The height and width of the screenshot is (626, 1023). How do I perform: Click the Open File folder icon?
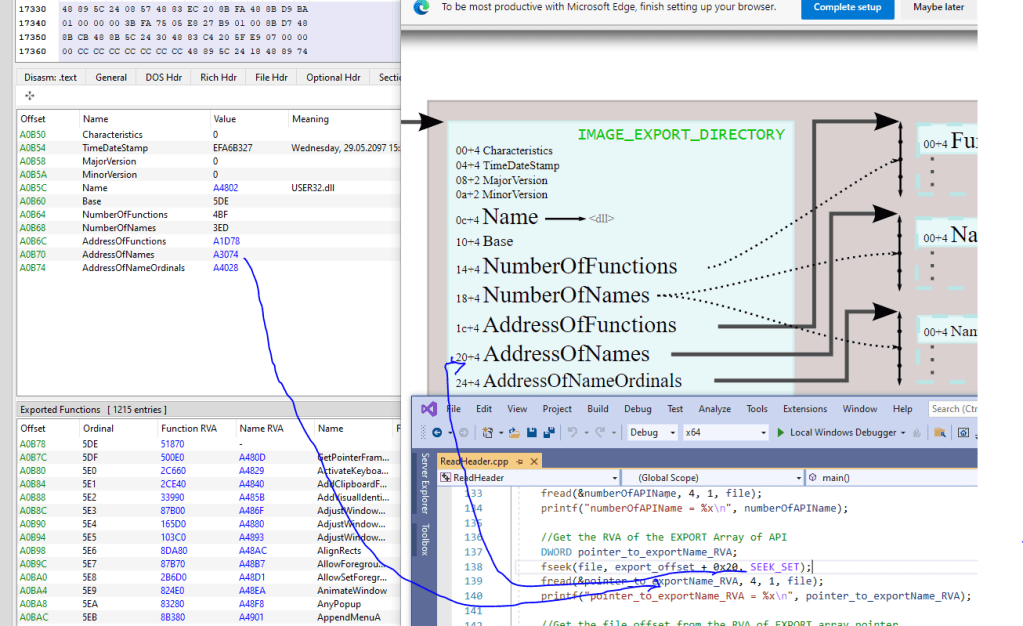514,433
